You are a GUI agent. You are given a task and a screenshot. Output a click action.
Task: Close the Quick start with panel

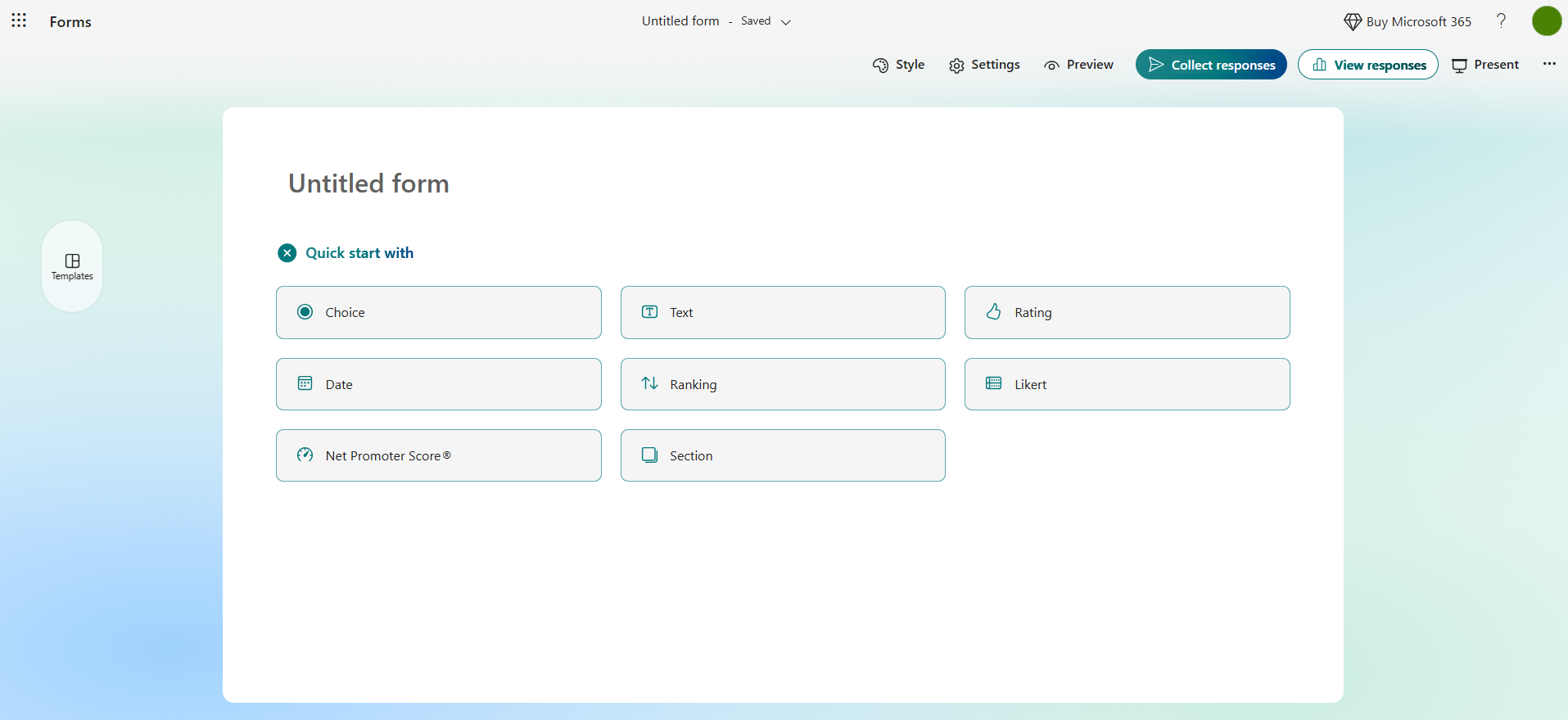(287, 253)
